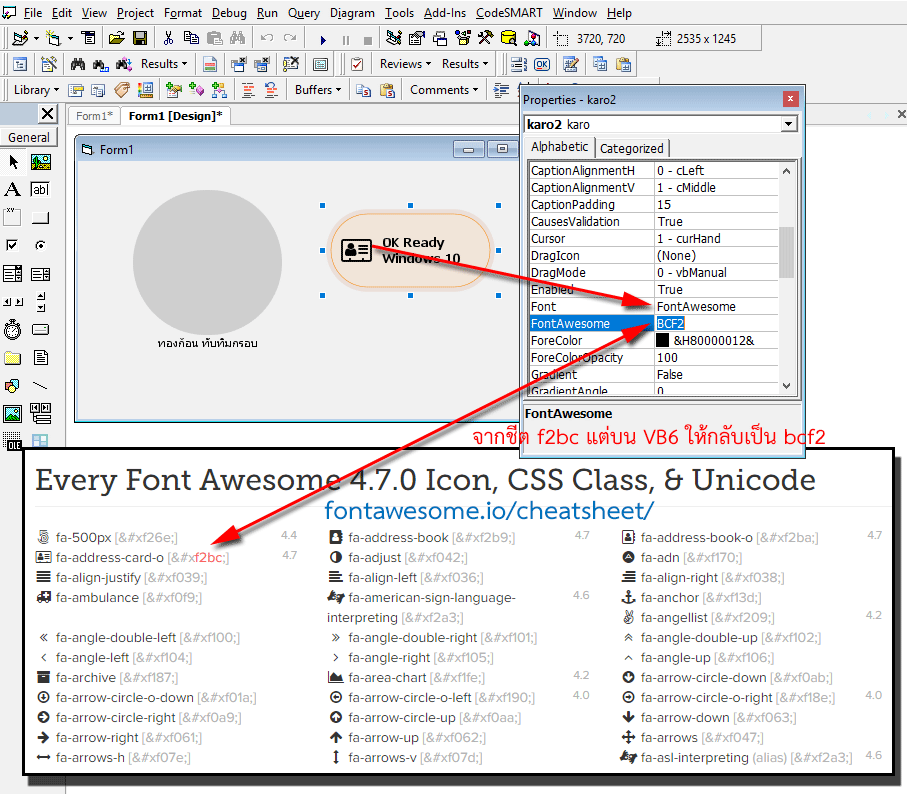Select the ComboBox control tool

point(13,274)
